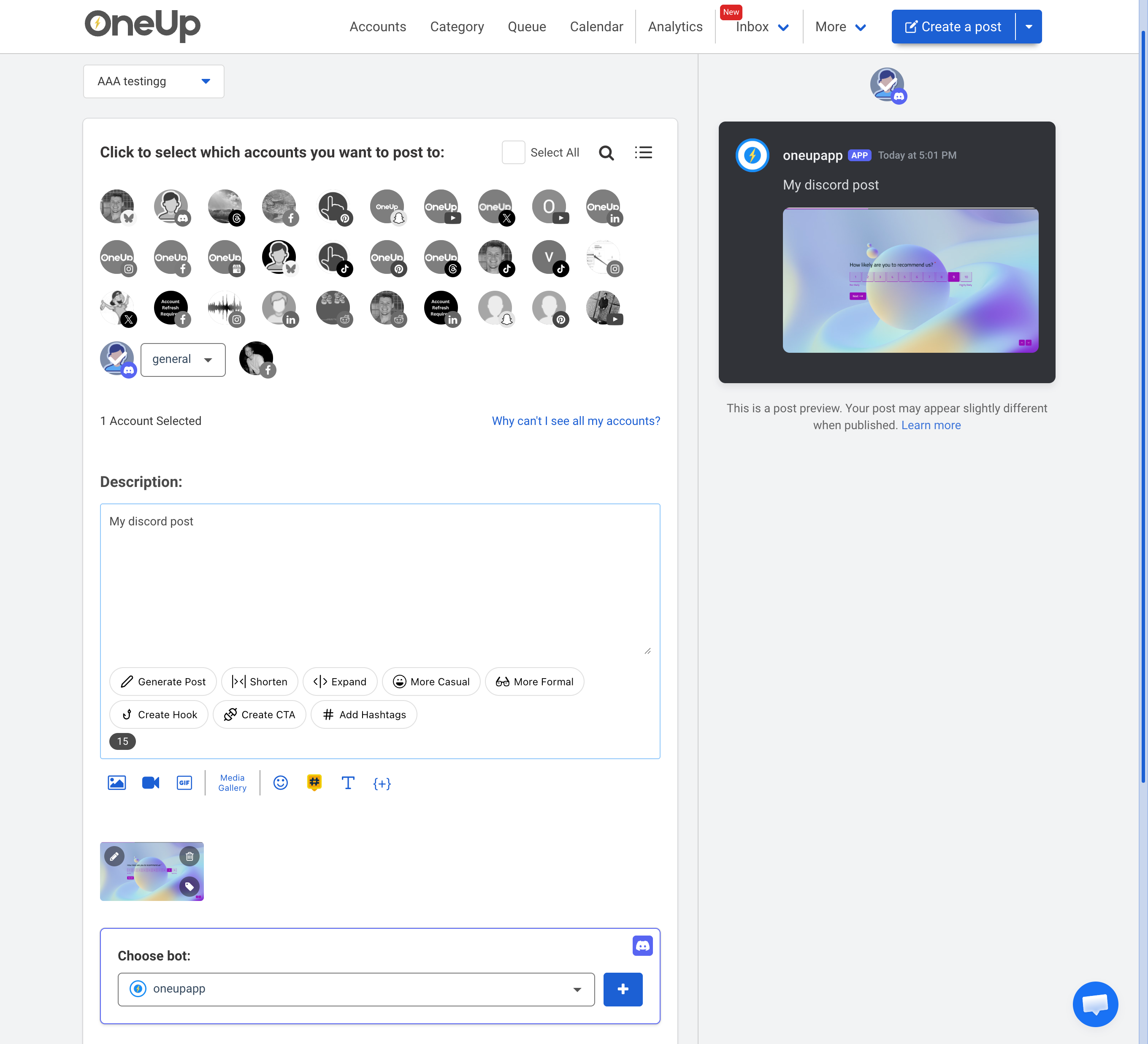
Task: Open the text formatting icon
Action: pyautogui.click(x=348, y=783)
